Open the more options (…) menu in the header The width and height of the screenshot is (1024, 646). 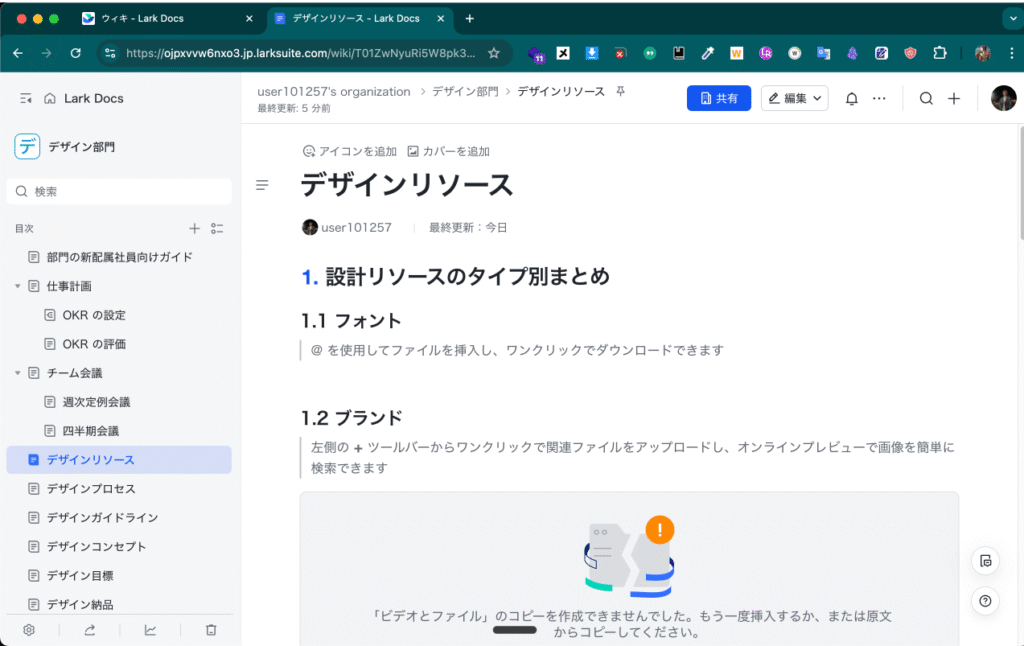coord(879,98)
